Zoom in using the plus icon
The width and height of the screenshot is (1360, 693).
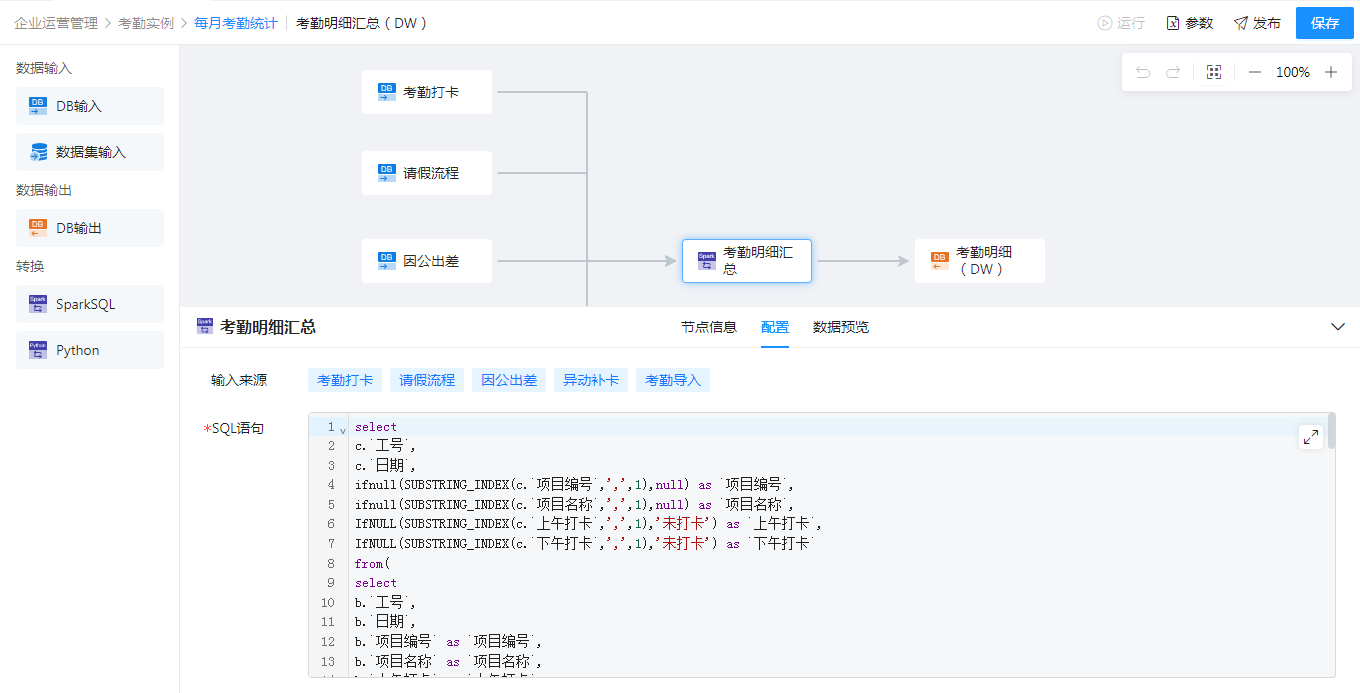click(x=1331, y=72)
